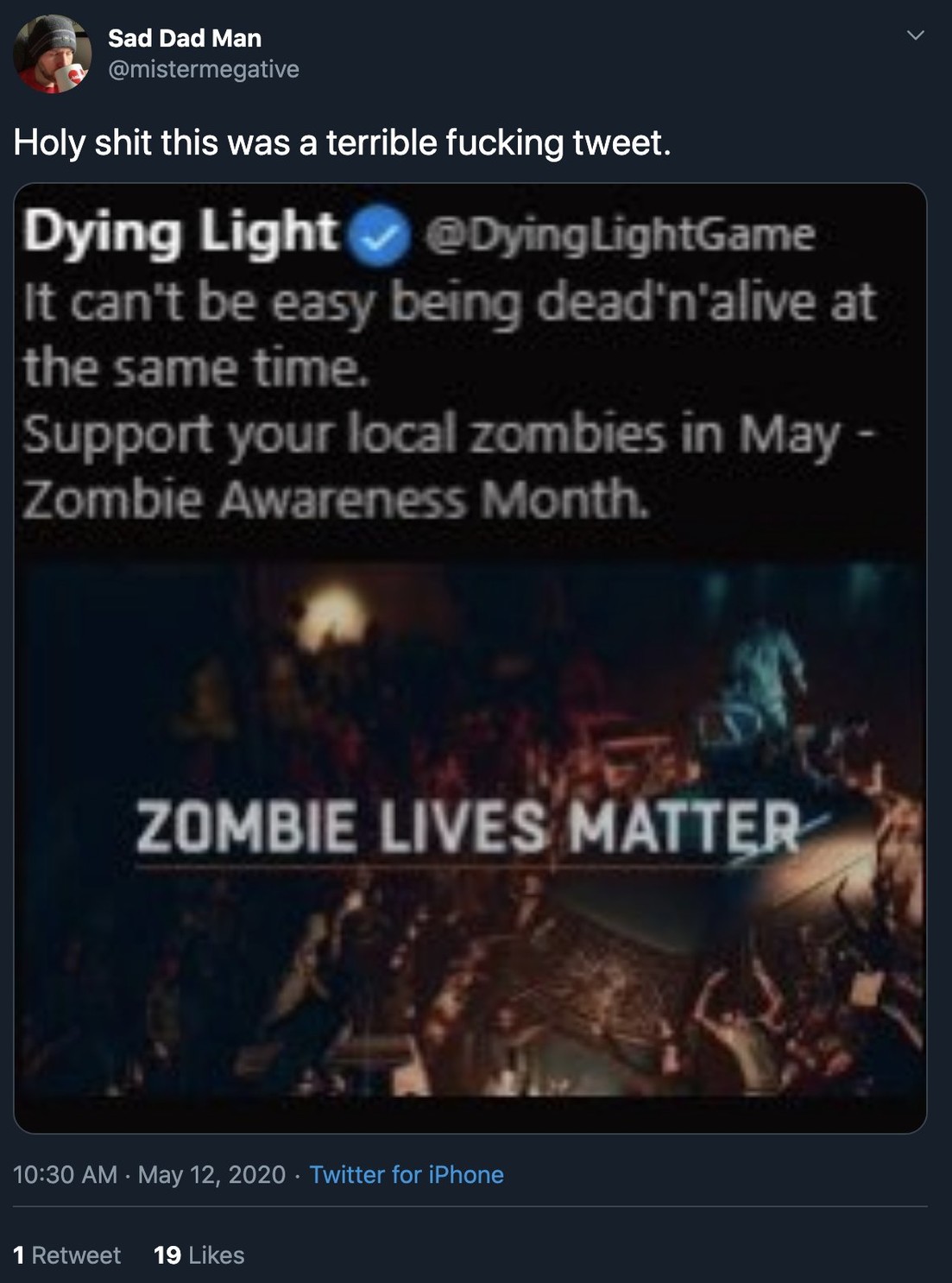This screenshot has width=952, height=1283.
Task: Click the likes count number 19
Action: tap(167, 1255)
